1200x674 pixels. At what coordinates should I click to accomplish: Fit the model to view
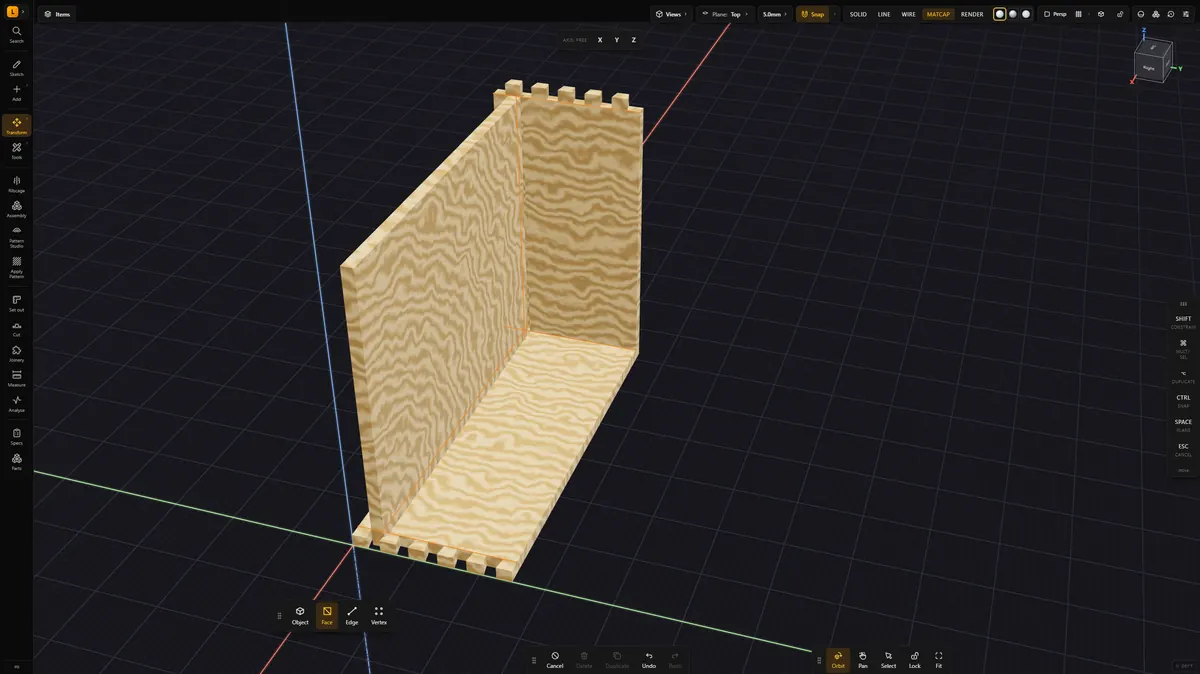pos(939,660)
